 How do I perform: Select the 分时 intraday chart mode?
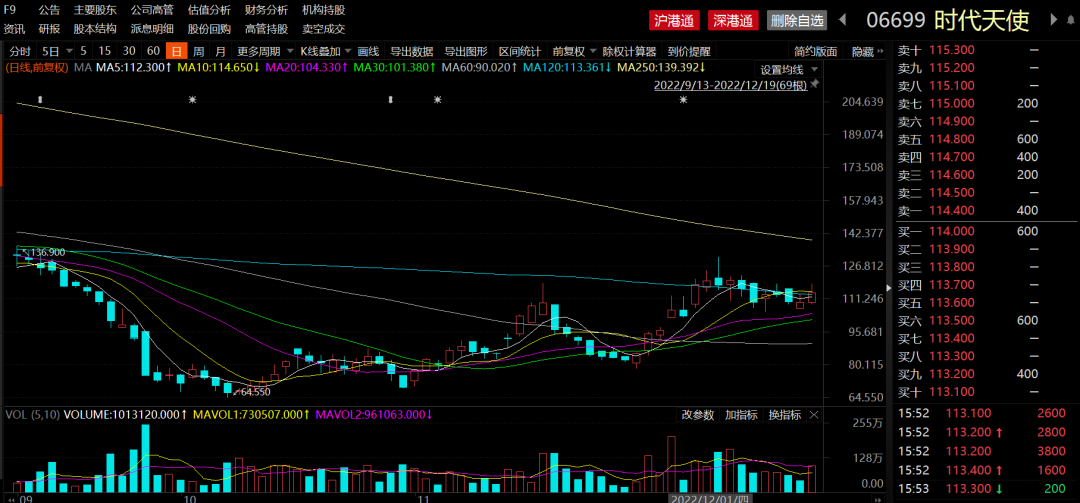(19, 51)
